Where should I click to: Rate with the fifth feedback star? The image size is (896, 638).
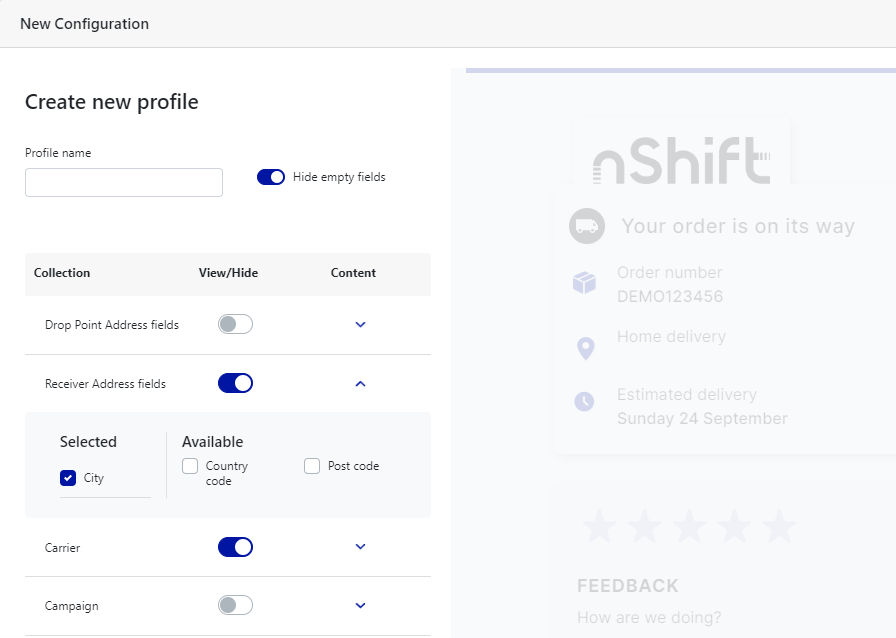[x=778, y=526]
